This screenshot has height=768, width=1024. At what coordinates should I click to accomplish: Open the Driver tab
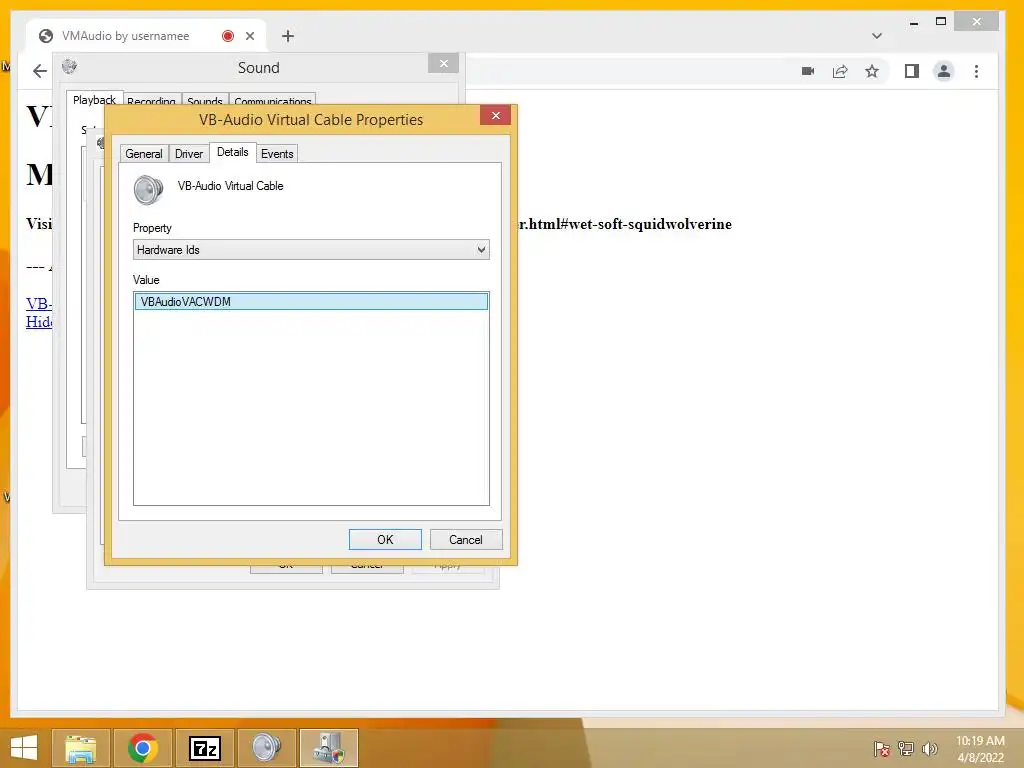tap(189, 153)
